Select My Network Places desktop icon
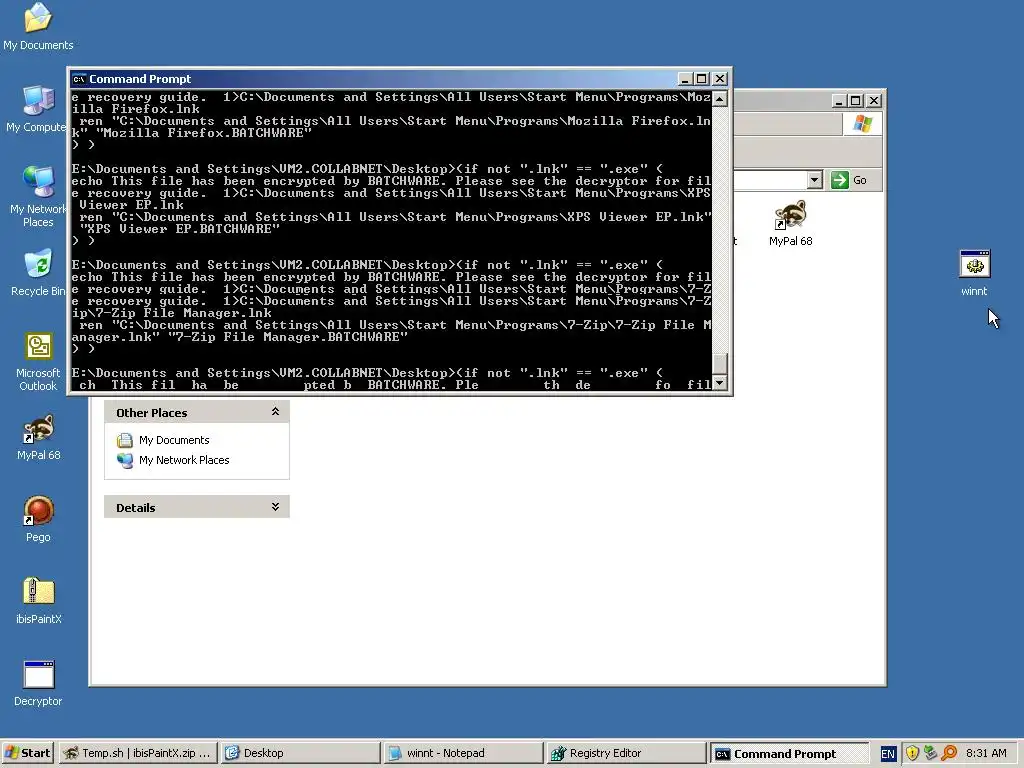The height and width of the screenshot is (768, 1024). click(38, 196)
